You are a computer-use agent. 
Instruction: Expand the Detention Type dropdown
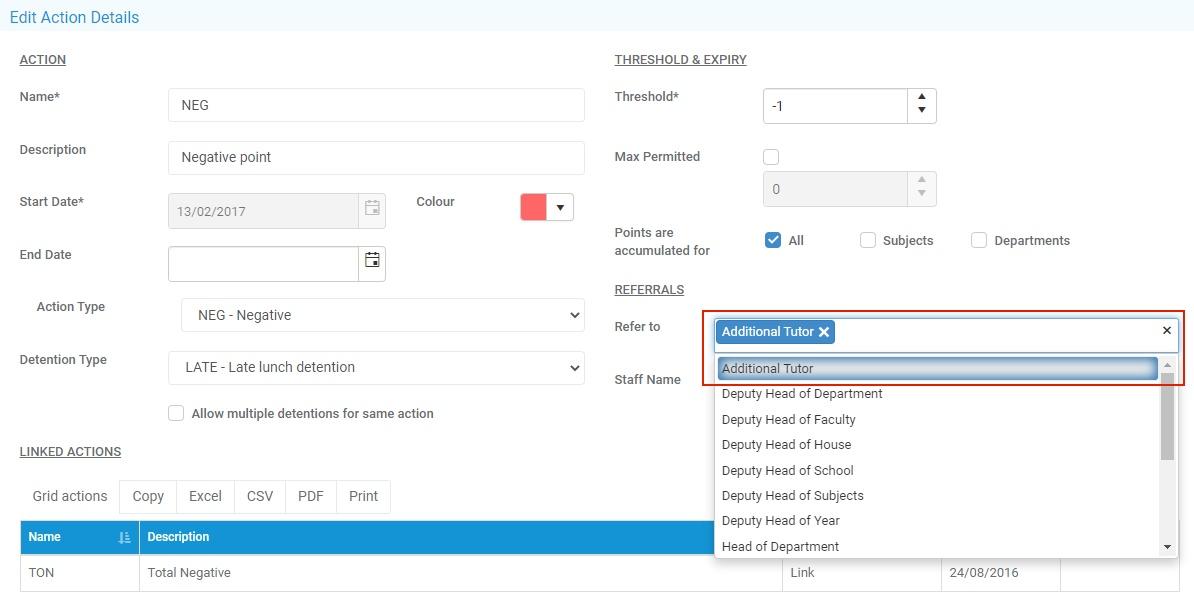coord(376,367)
